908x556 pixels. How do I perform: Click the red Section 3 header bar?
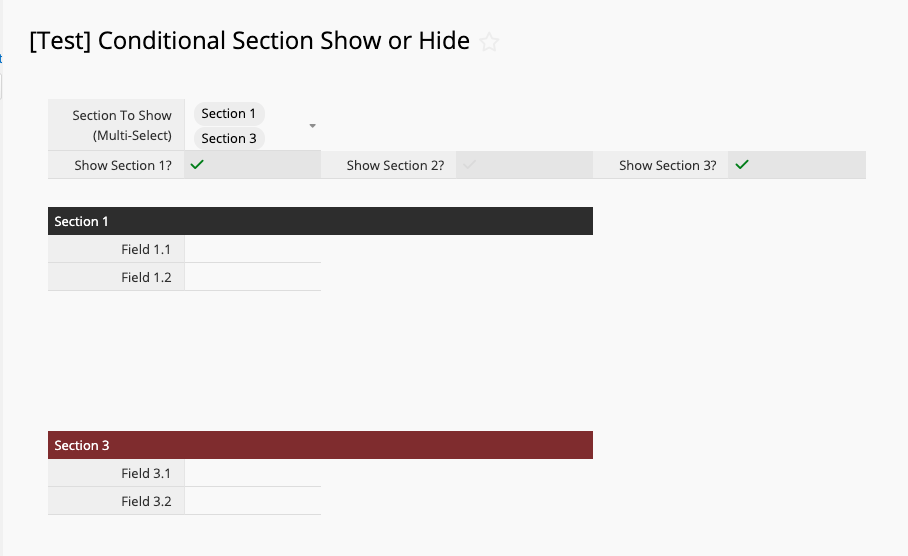(320, 445)
